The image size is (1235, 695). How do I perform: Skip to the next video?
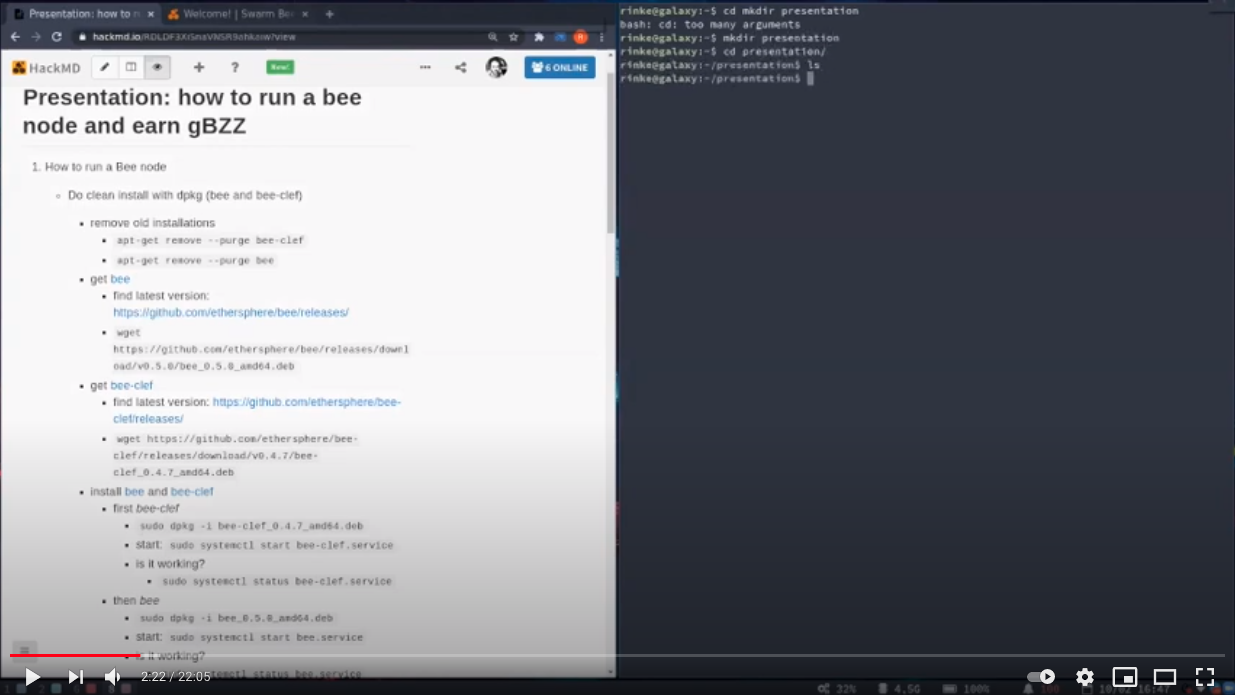tap(75, 677)
